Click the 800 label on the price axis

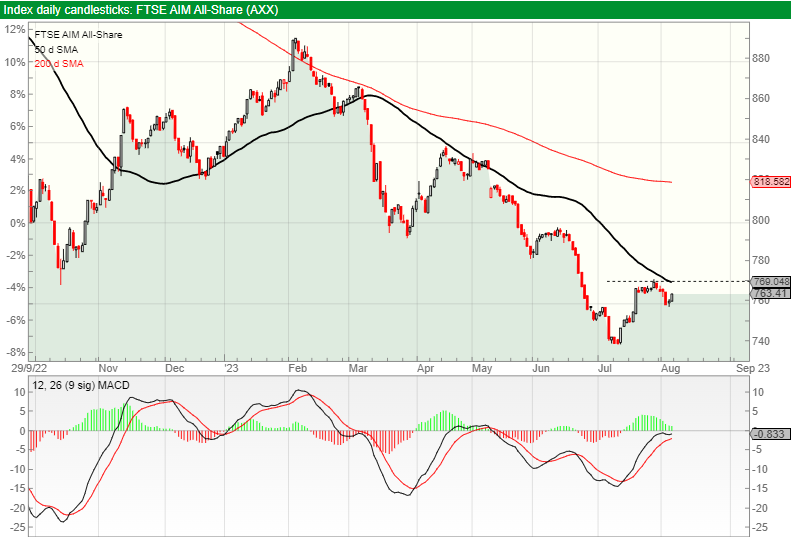[x=760, y=221]
